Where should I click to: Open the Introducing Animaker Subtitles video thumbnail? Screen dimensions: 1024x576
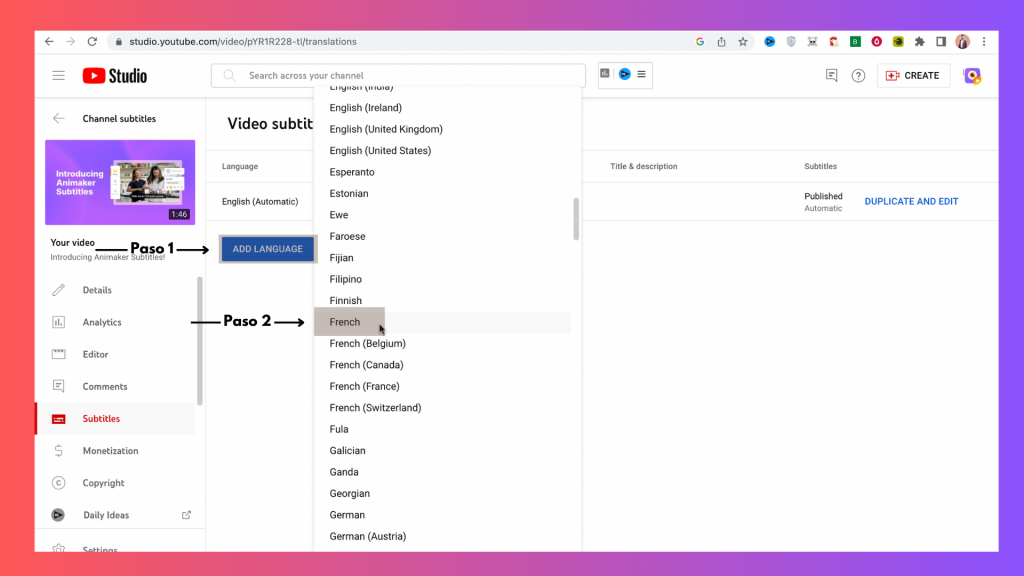(120, 182)
